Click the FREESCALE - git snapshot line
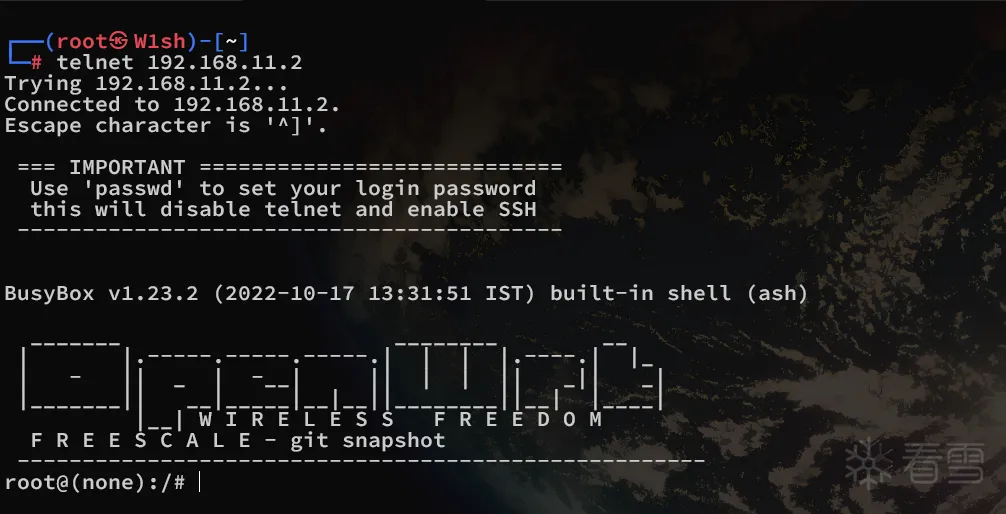The height and width of the screenshot is (514, 1006). [238, 441]
